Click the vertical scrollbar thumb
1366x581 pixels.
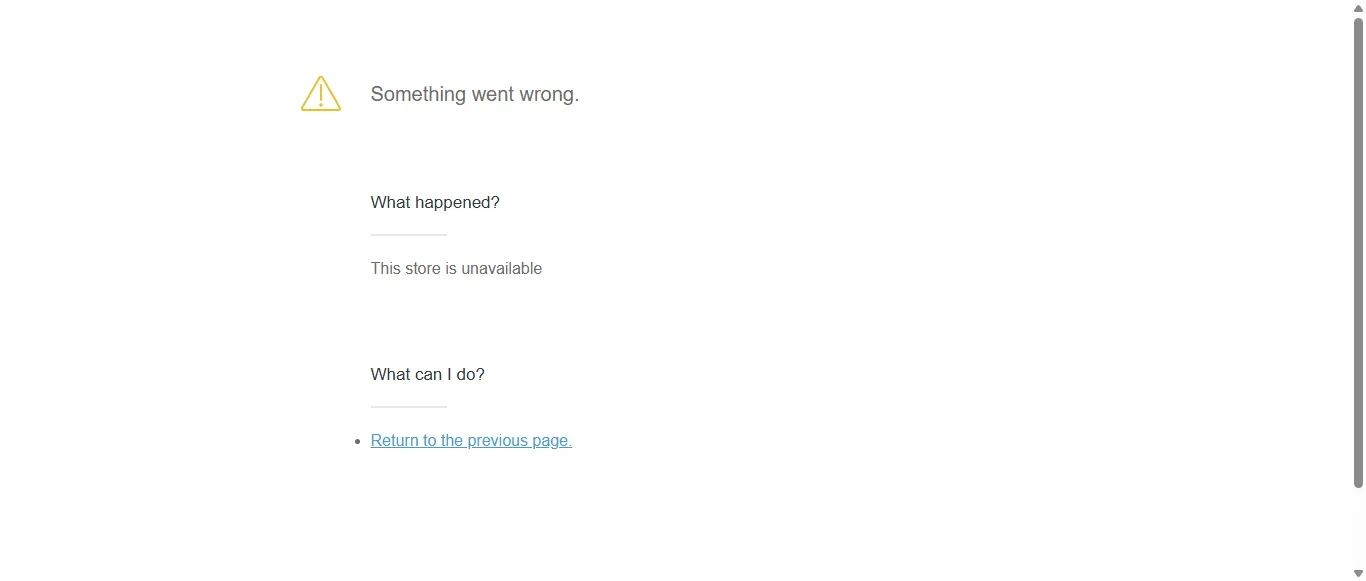pyautogui.click(x=1358, y=250)
